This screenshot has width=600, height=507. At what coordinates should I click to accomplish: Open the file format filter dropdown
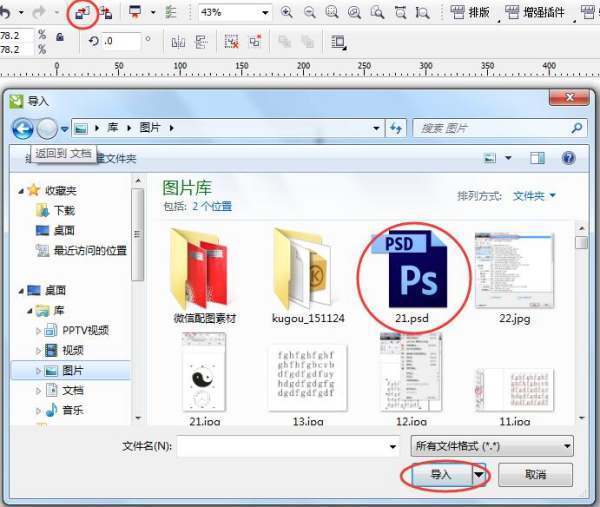[567, 446]
